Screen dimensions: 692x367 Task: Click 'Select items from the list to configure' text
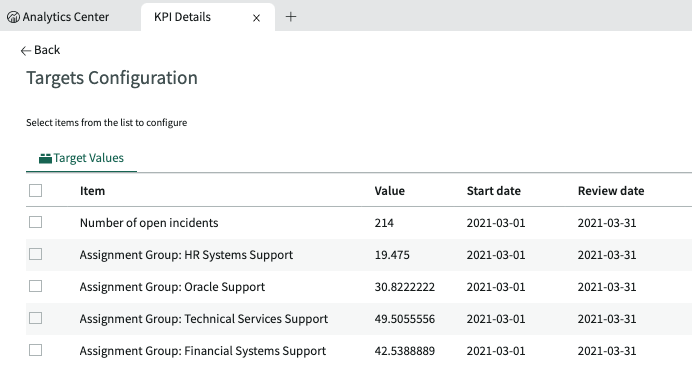pos(106,123)
